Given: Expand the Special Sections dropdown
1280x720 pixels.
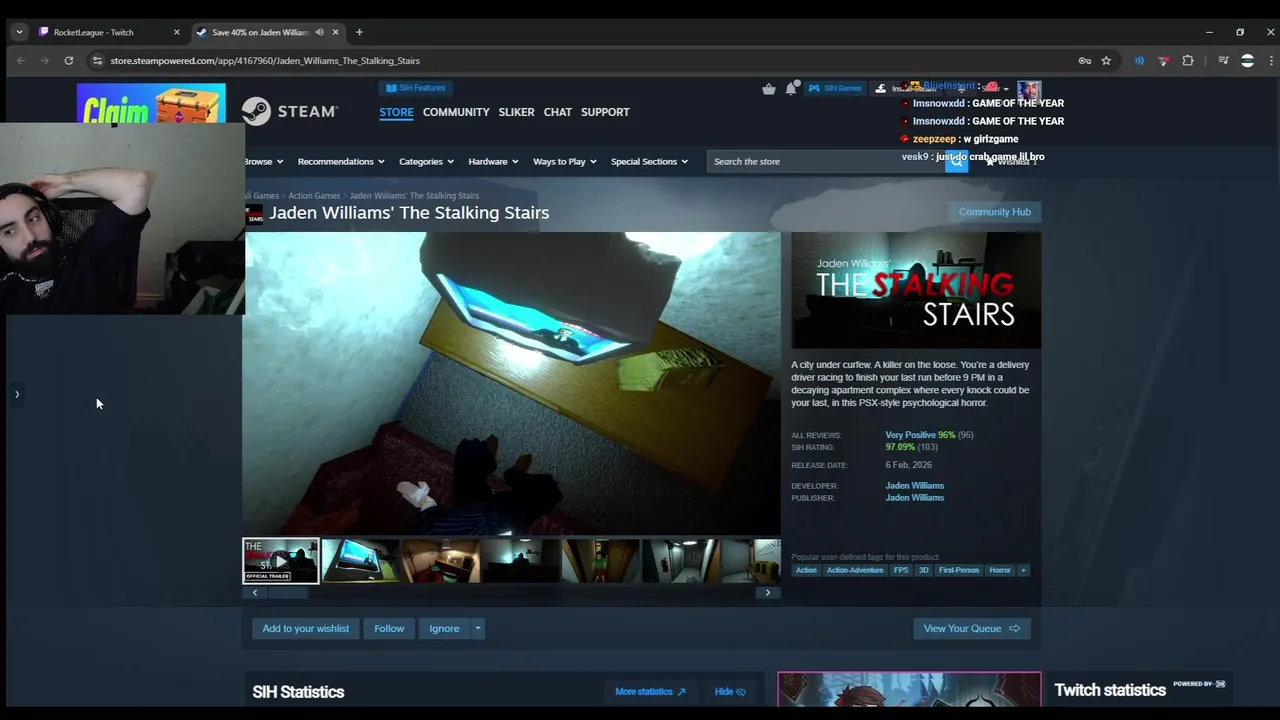Looking at the screenshot, I should coord(650,161).
